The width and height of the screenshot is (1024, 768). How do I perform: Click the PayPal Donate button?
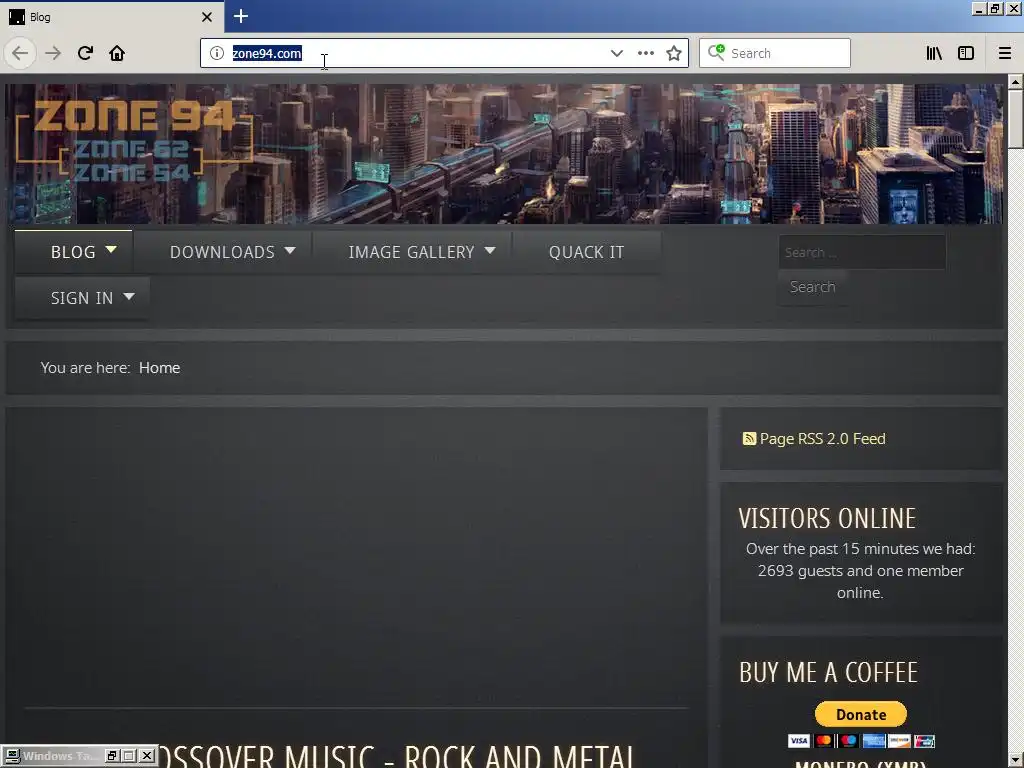pyautogui.click(x=861, y=714)
